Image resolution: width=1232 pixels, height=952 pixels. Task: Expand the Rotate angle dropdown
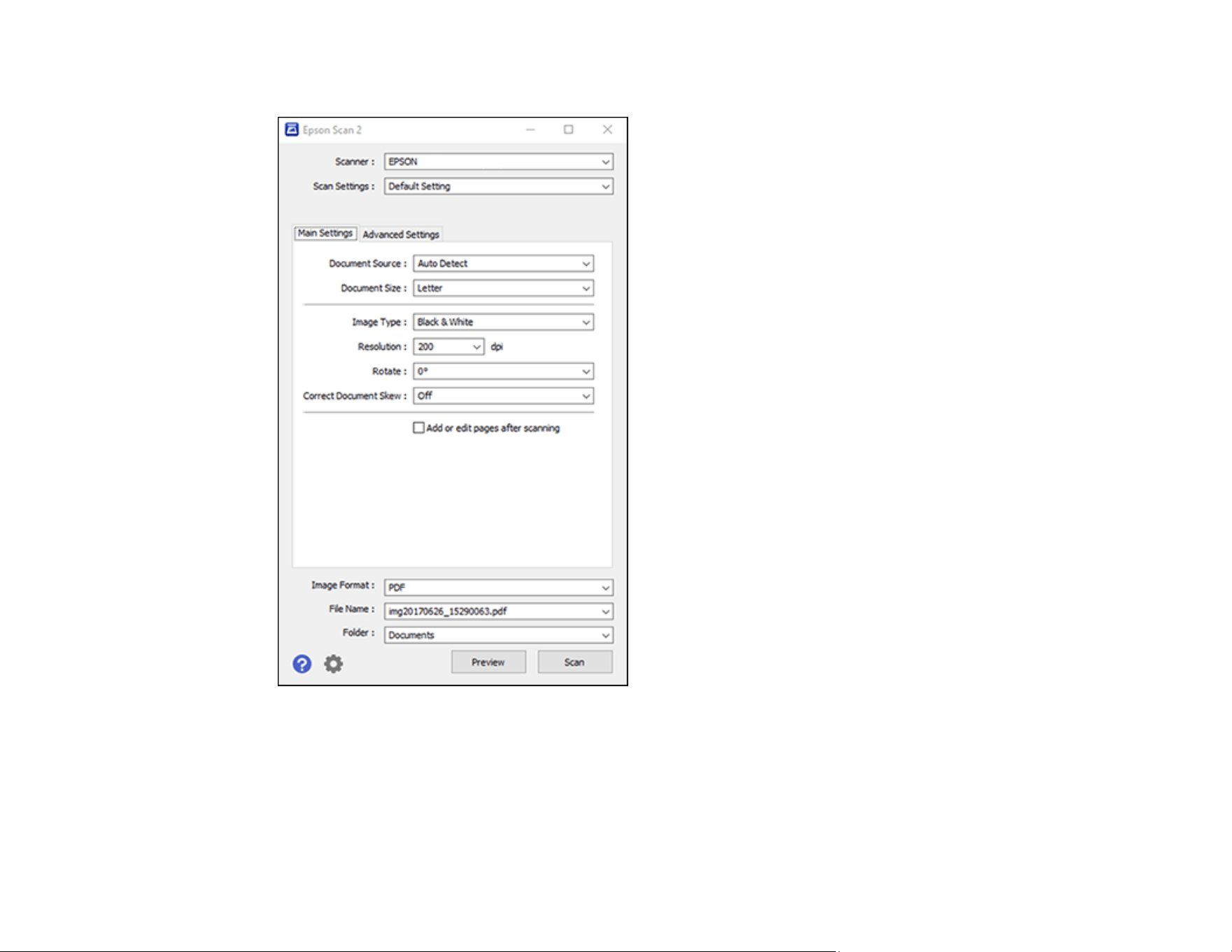504,371
